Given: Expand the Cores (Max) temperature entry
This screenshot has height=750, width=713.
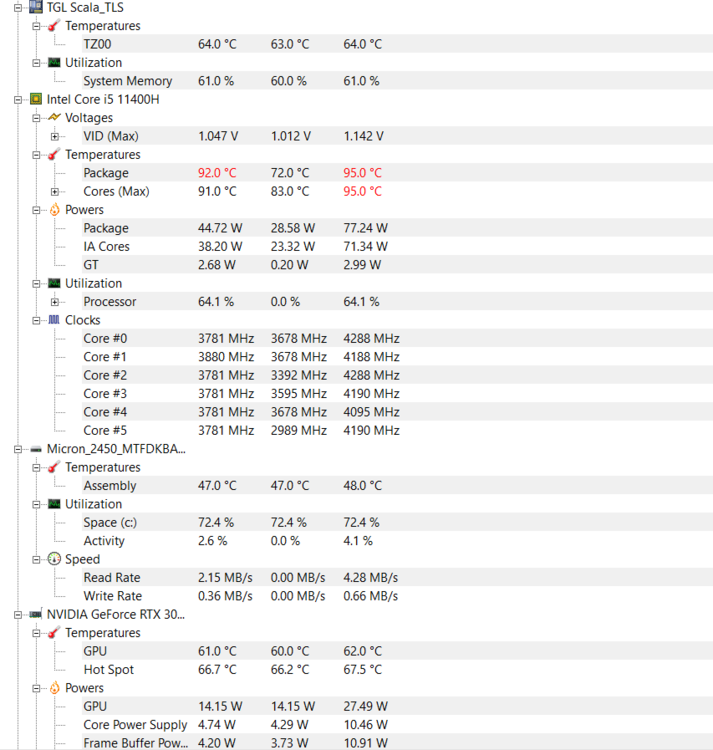Looking at the screenshot, I should tap(55, 192).
